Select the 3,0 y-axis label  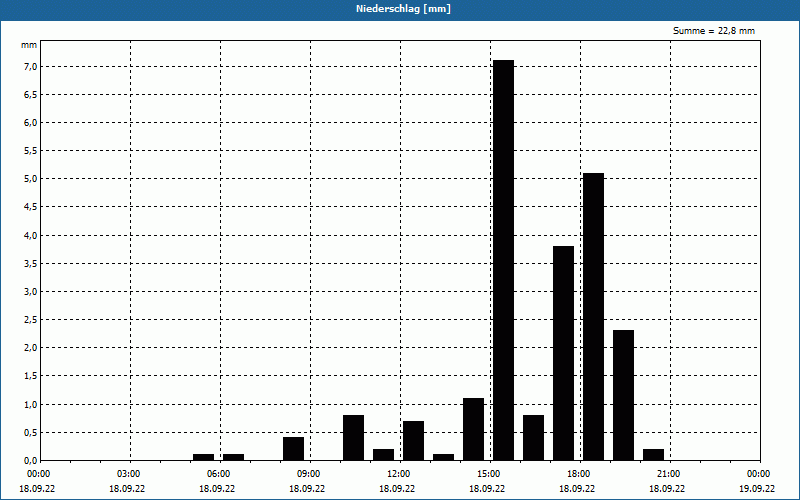click(x=30, y=291)
